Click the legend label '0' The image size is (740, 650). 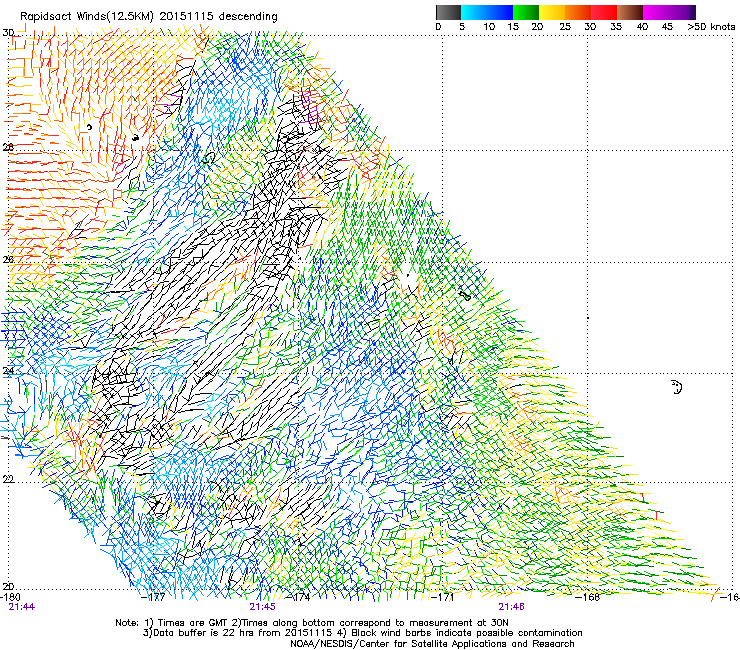tap(438, 27)
